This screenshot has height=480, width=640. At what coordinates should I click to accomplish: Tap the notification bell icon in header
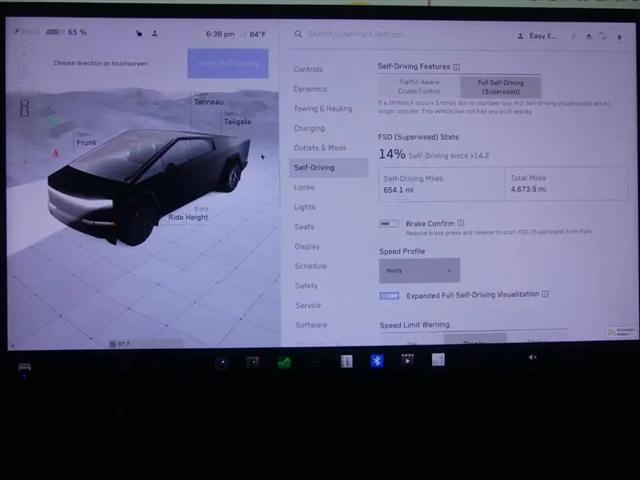point(619,38)
